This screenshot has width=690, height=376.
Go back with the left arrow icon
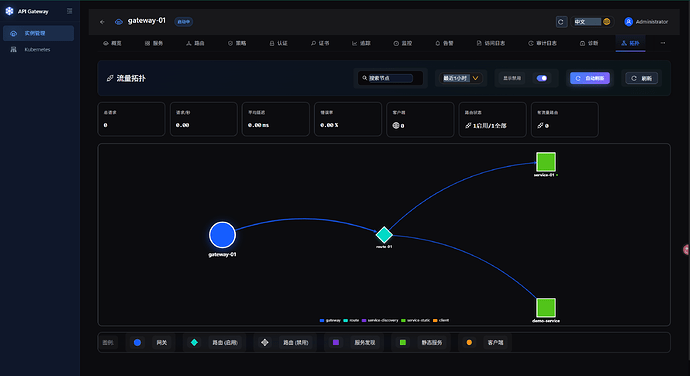(x=102, y=22)
